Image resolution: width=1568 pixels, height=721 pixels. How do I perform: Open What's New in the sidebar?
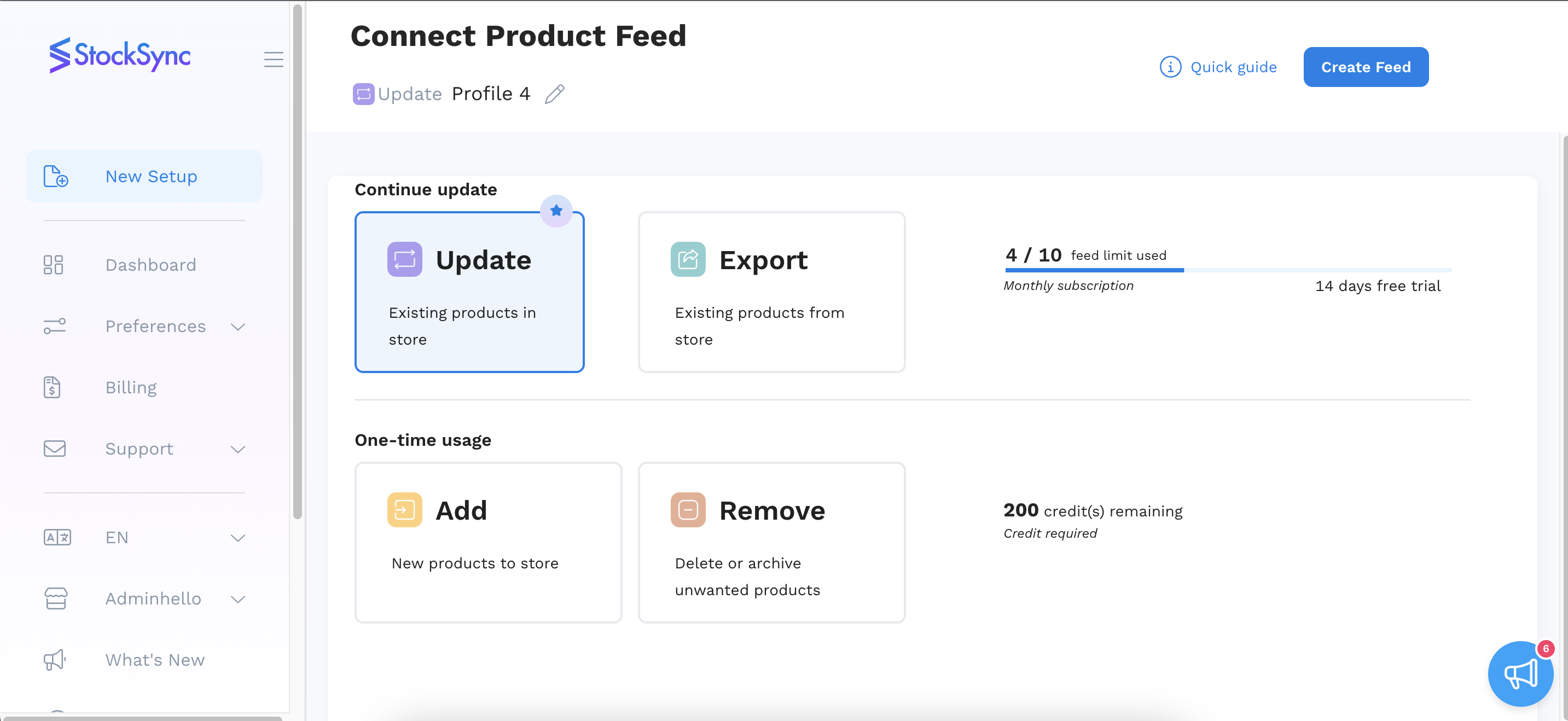pos(155,660)
